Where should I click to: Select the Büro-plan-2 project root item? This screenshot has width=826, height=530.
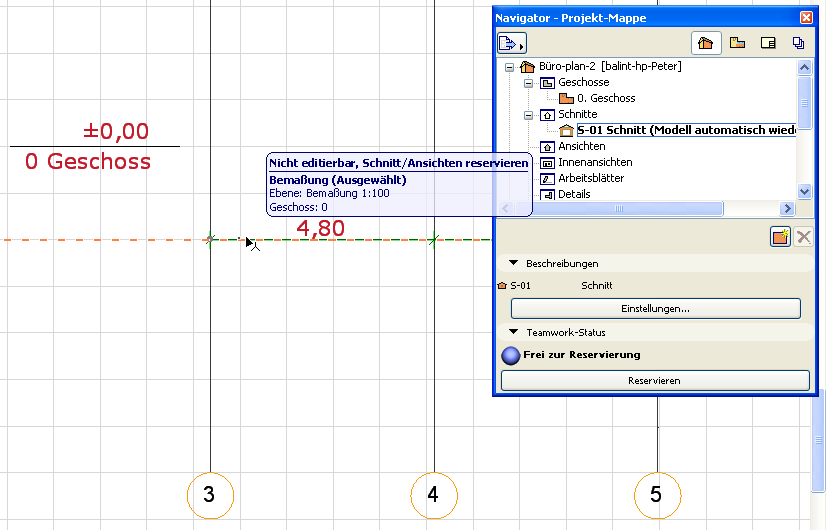coord(610,66)
